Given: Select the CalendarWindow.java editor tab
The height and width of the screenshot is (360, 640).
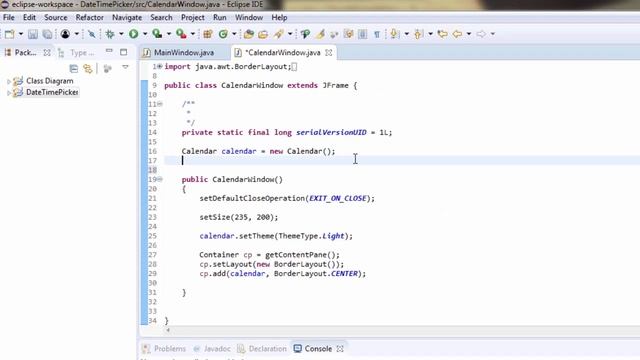Looking at the screenshot, I should pos(283,53).
